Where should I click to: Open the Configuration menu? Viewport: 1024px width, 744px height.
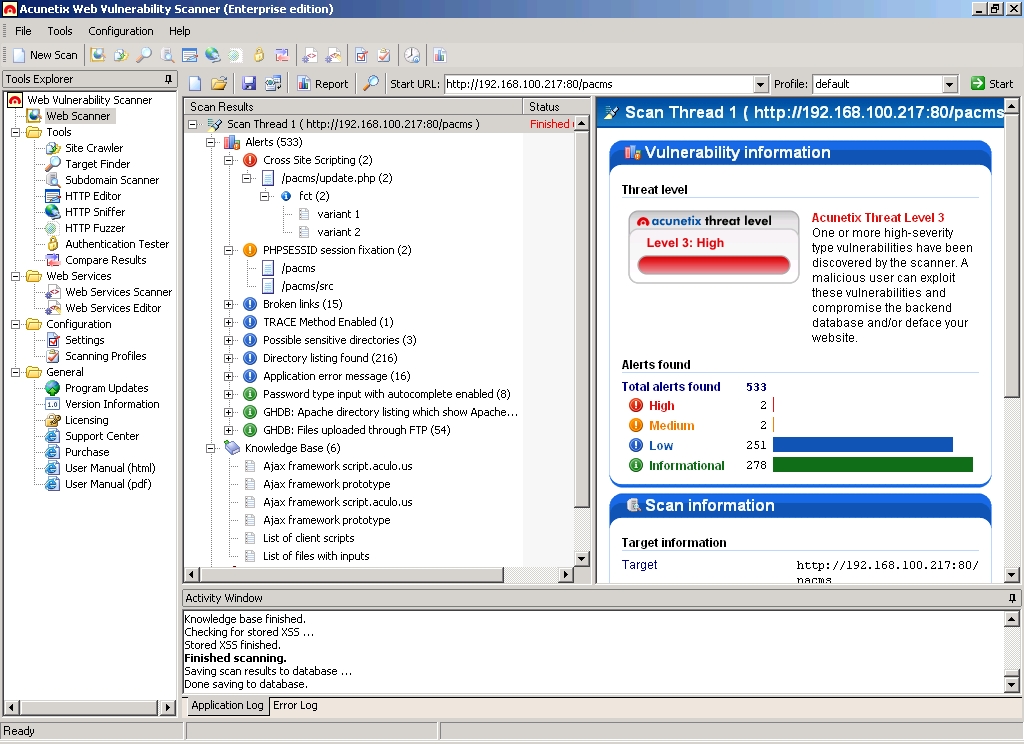point(120,31)
